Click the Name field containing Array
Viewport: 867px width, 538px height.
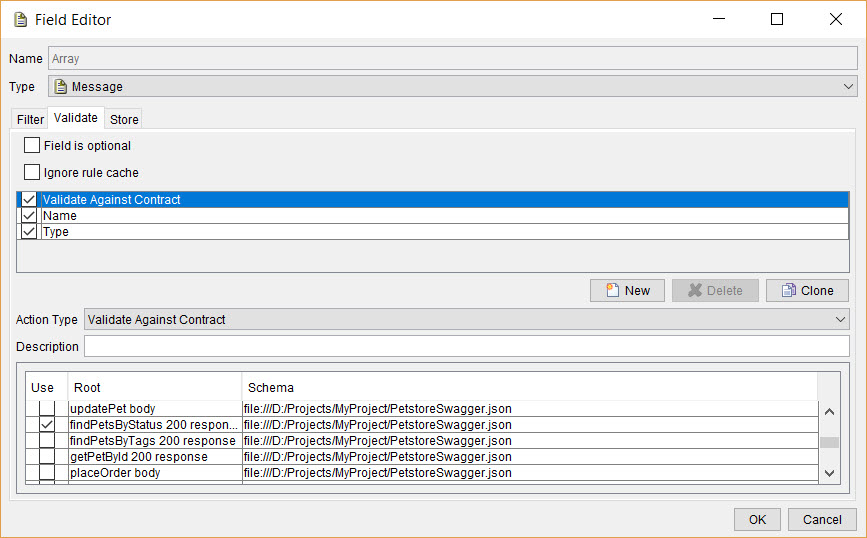click(x=453, y=59)
